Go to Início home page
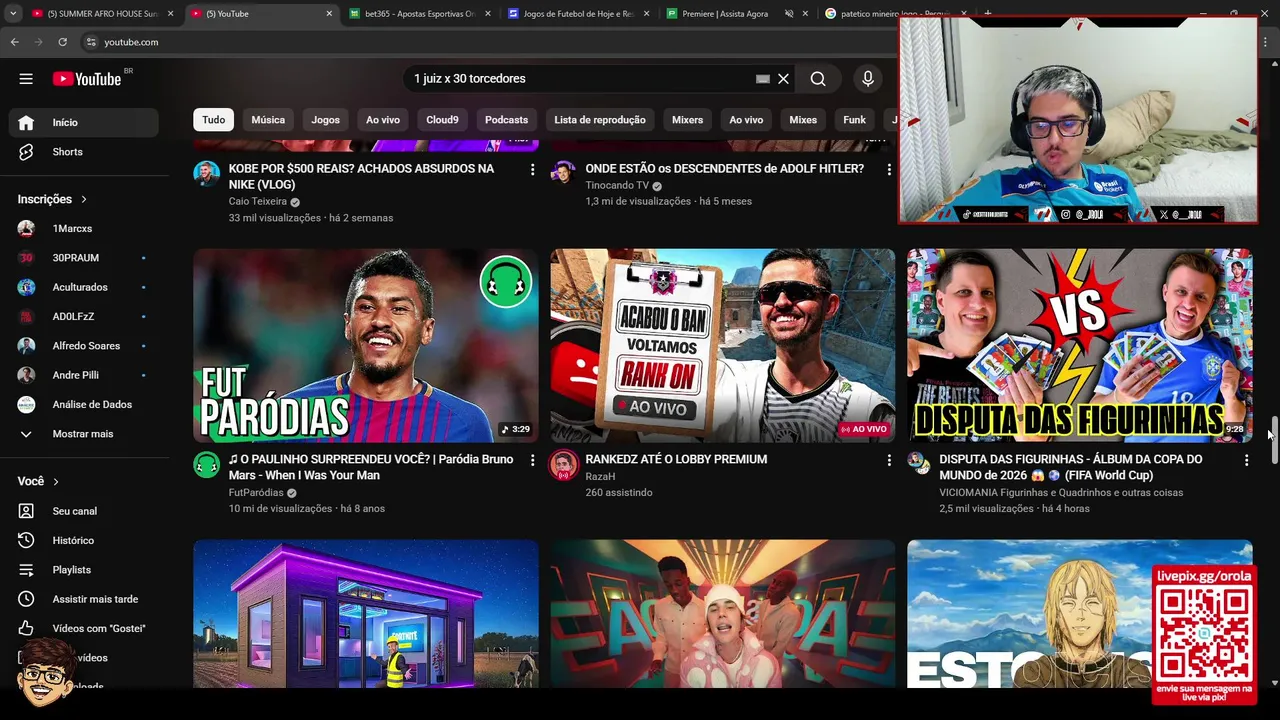Screen dimensions: 1280x720 click(x=83, y=122)
